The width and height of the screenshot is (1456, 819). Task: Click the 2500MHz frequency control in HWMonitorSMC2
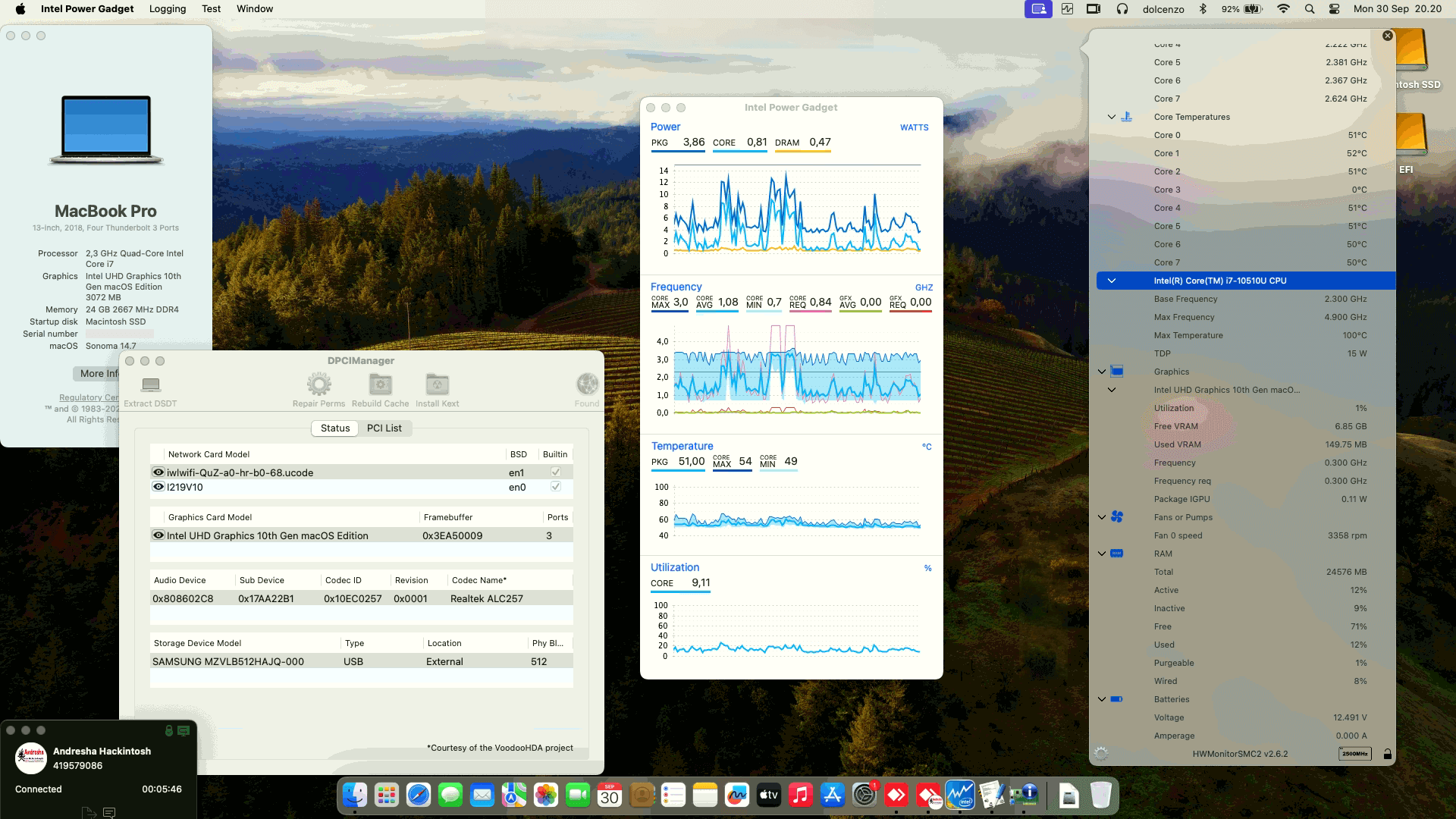tap(1354, 753)
